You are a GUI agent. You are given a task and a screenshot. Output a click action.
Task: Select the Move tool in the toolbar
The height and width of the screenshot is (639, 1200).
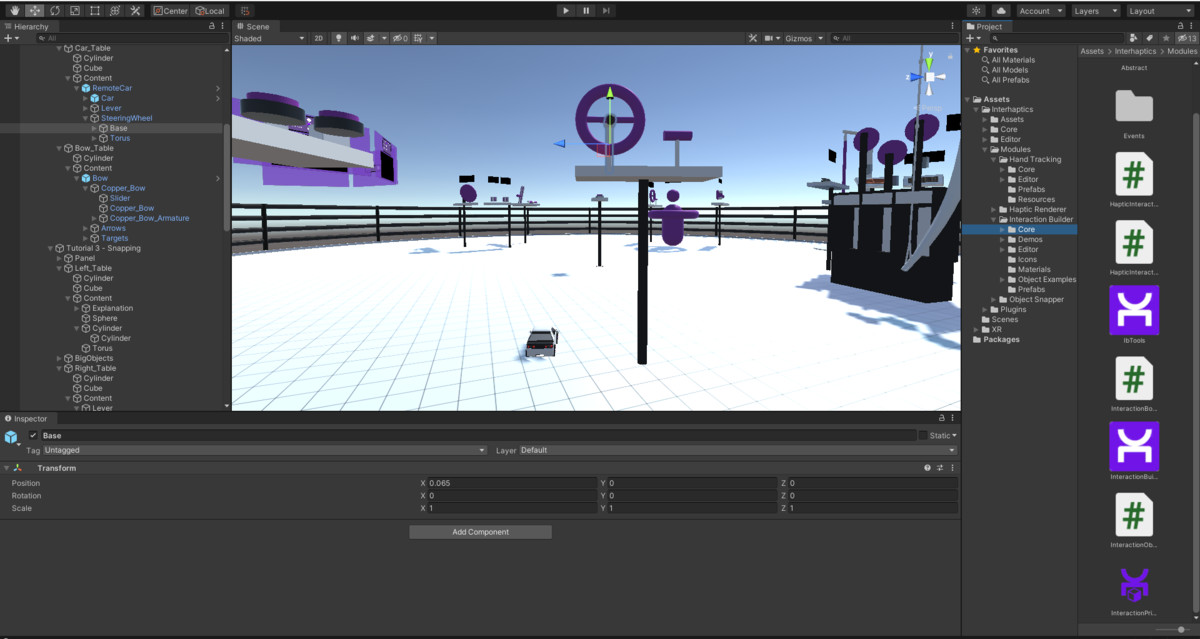point(34,10)
